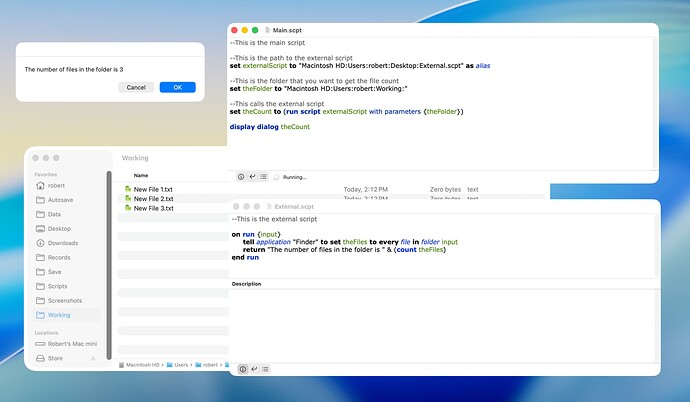The height and width of the screenshot is (402, 690).
Task: Close the Main.scpt window with red button
Action: [235, 30]
